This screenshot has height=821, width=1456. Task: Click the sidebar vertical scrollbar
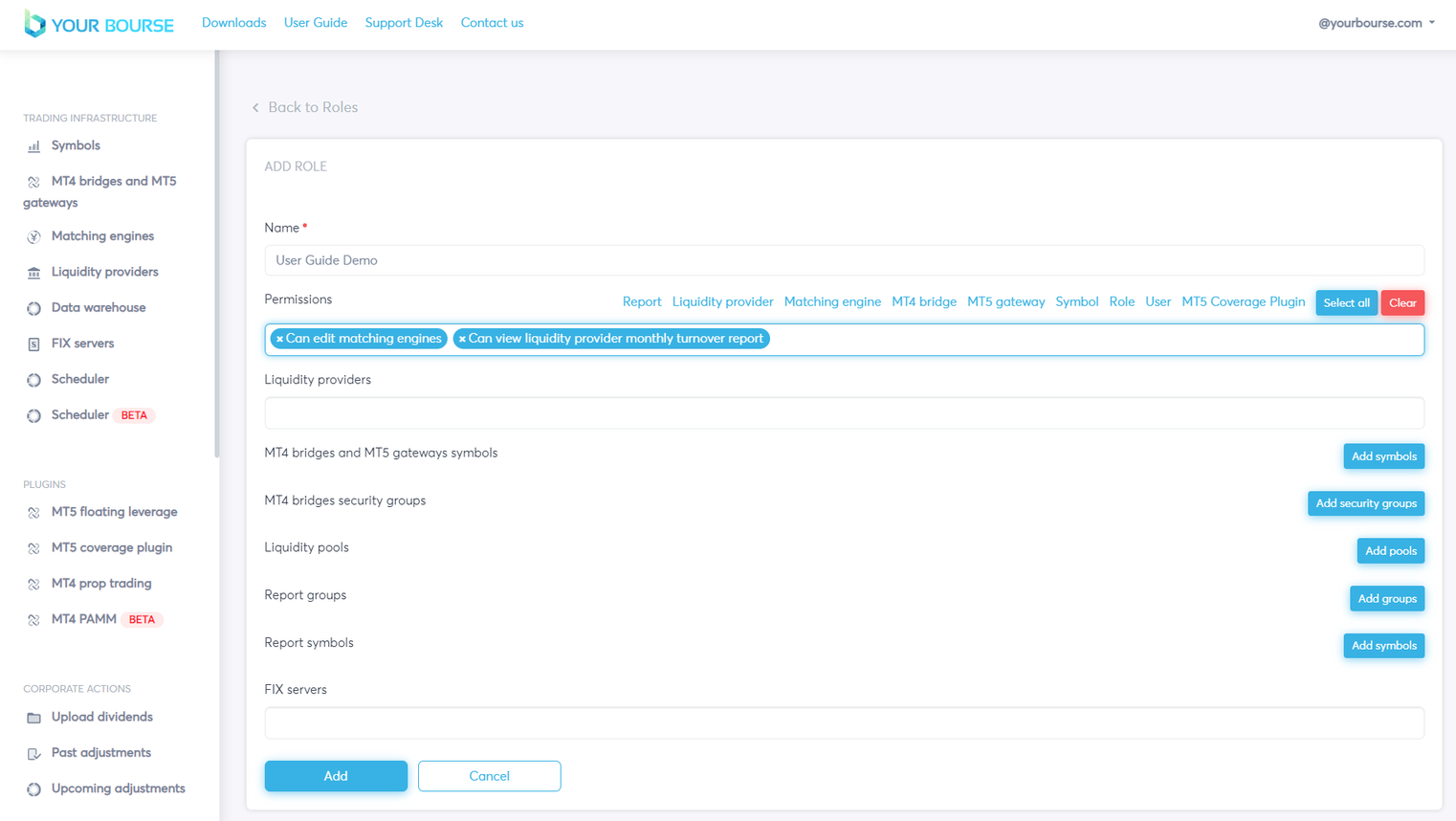tap(217, 254)
